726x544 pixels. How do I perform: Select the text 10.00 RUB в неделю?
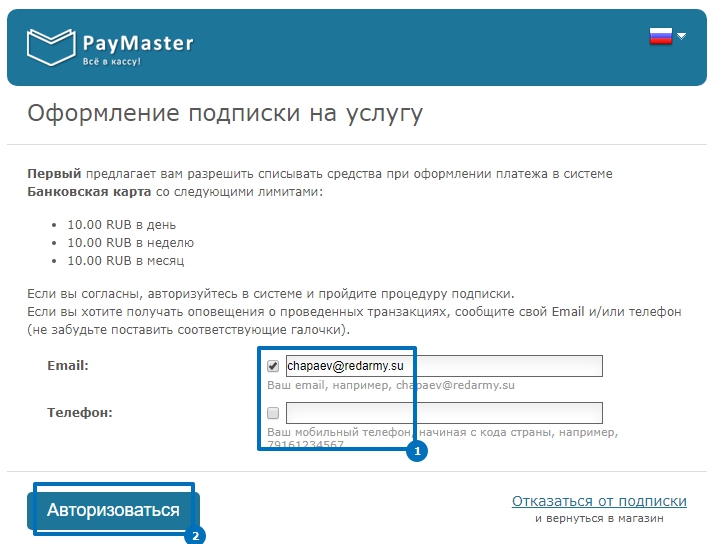click(131, 243)
